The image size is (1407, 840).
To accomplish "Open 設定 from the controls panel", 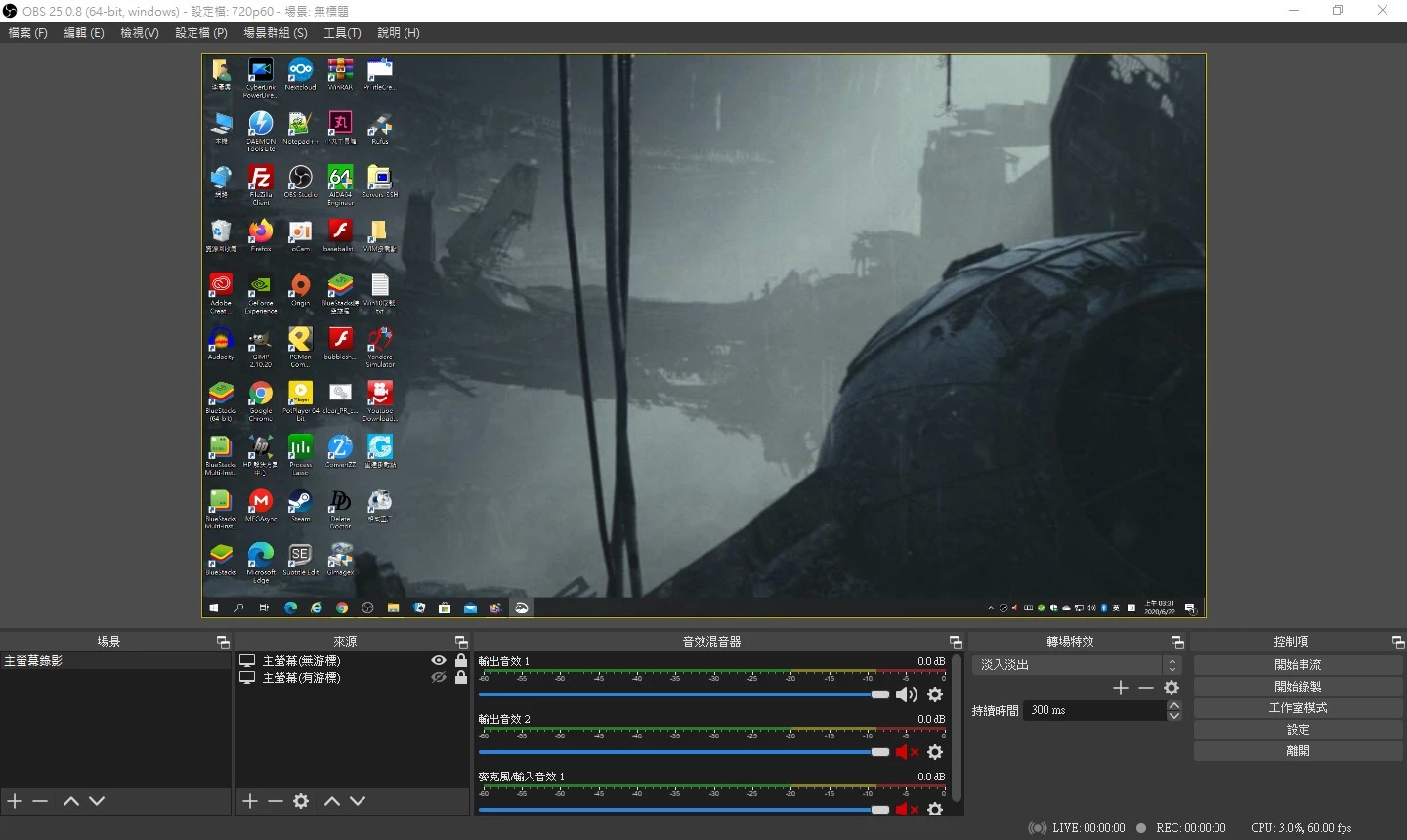I will click(1298, 729).
